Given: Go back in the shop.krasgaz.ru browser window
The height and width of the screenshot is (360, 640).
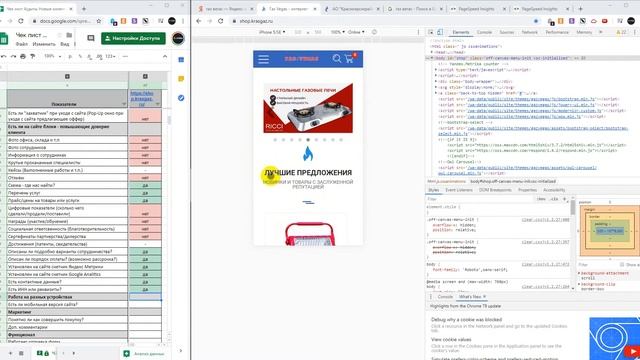Looking at the screenshot, I should coord(199,21).
